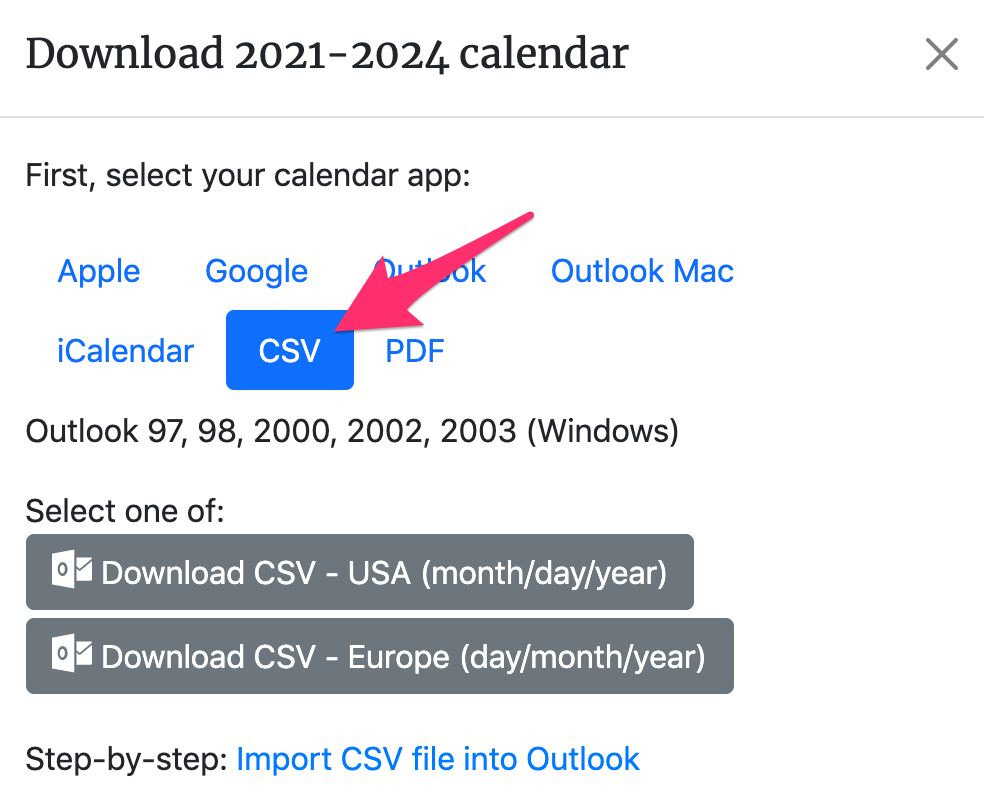
Task: Open the Import CSV file into Outlook link
Action: pos(438,759)
